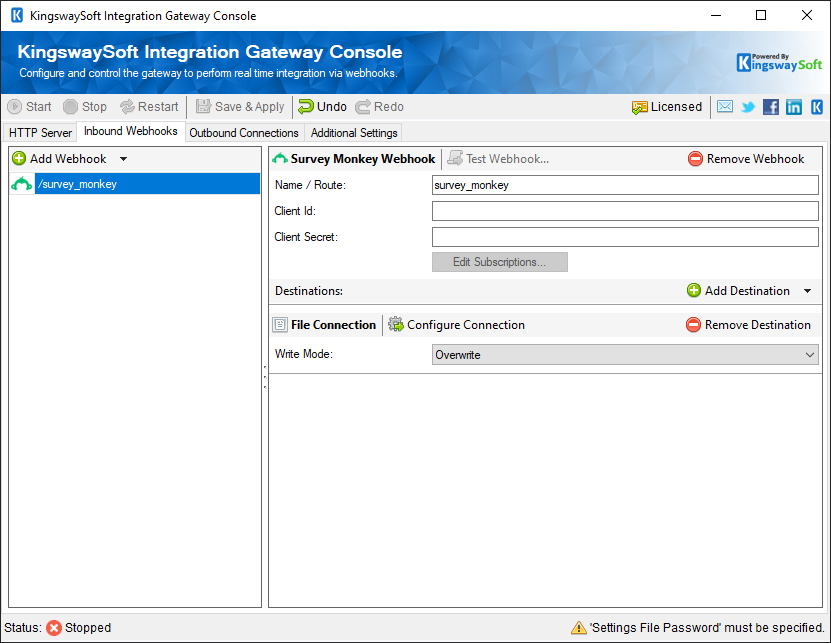Click the Survey Monkey icon beside /survey_monkey
This screenshot has height=643, width=831.
coord(22,184)
